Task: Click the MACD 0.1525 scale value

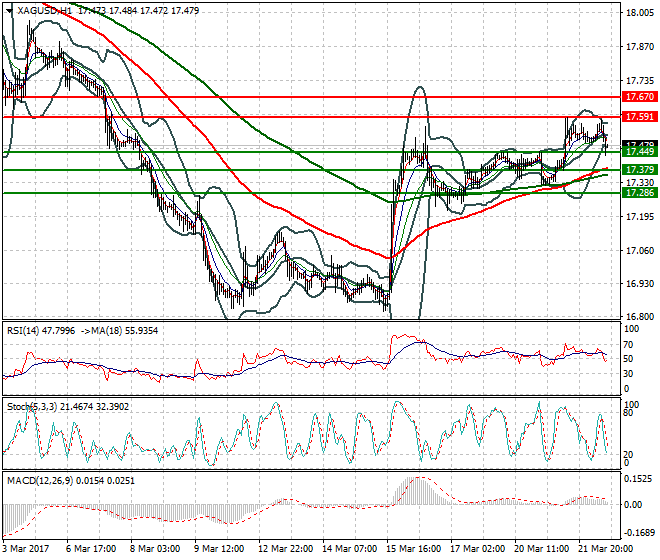Action: [639, 479]
